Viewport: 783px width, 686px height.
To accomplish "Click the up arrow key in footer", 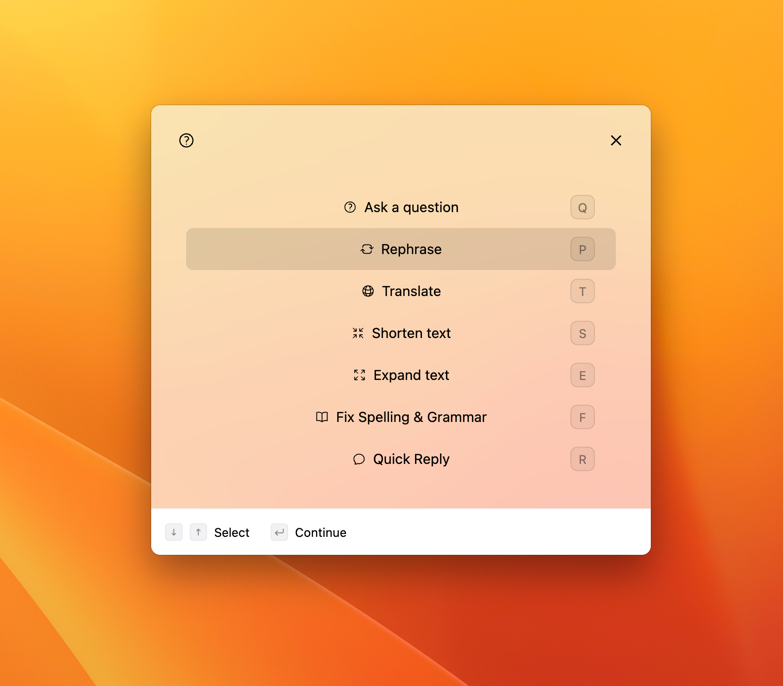I will (198, 532).
